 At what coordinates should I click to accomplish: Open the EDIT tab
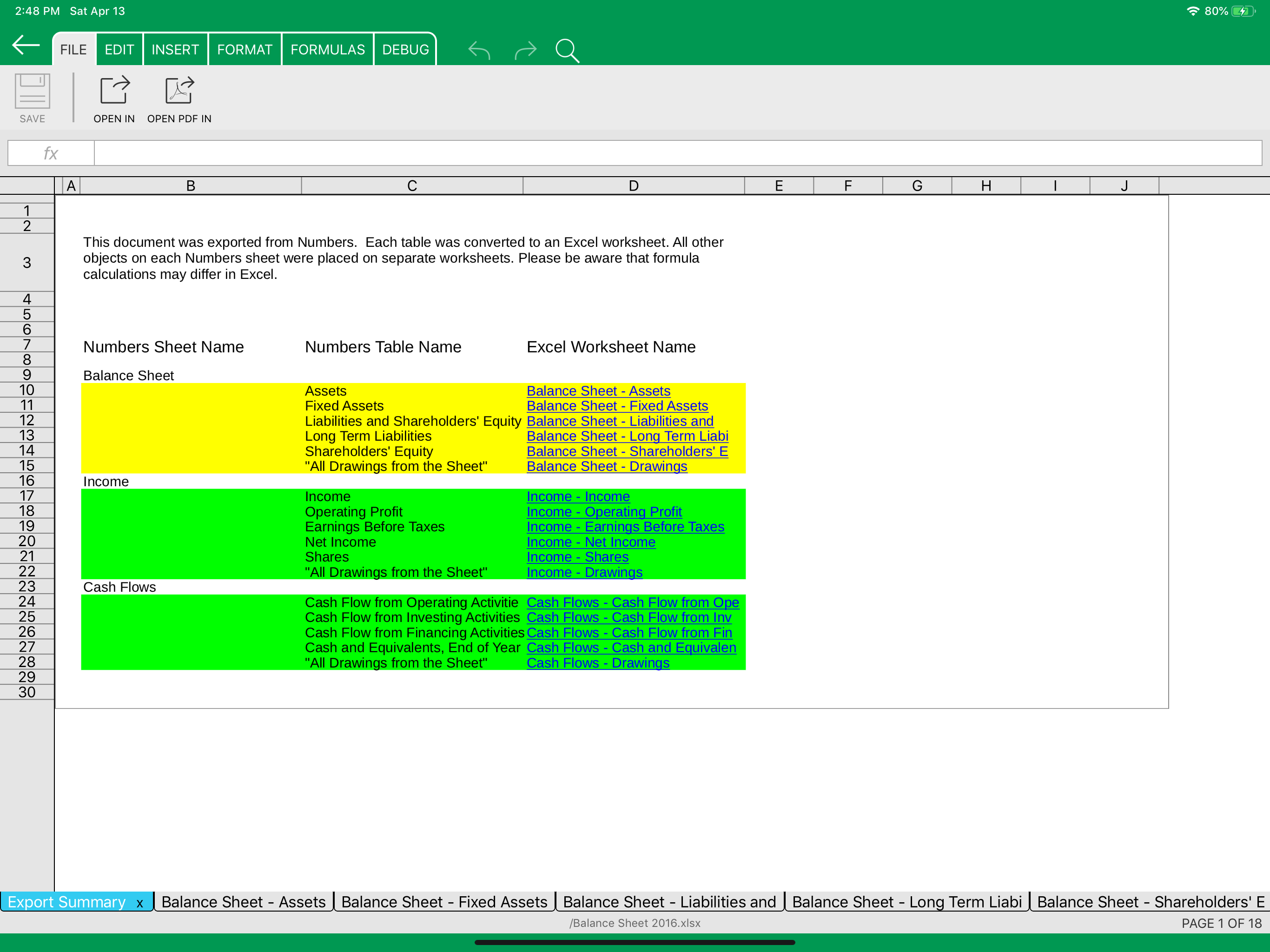(119, 50)
